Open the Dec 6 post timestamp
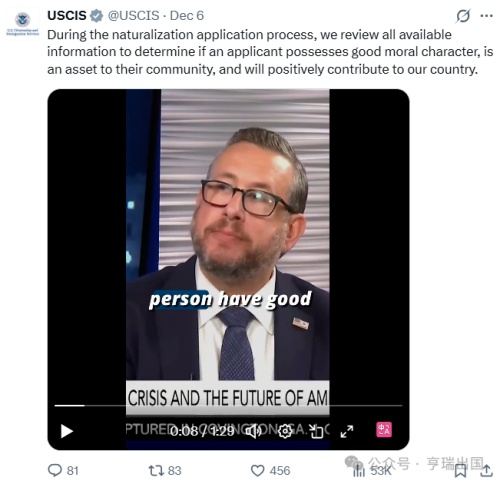This screenshot has width=500, height=484. coord(187,16)
